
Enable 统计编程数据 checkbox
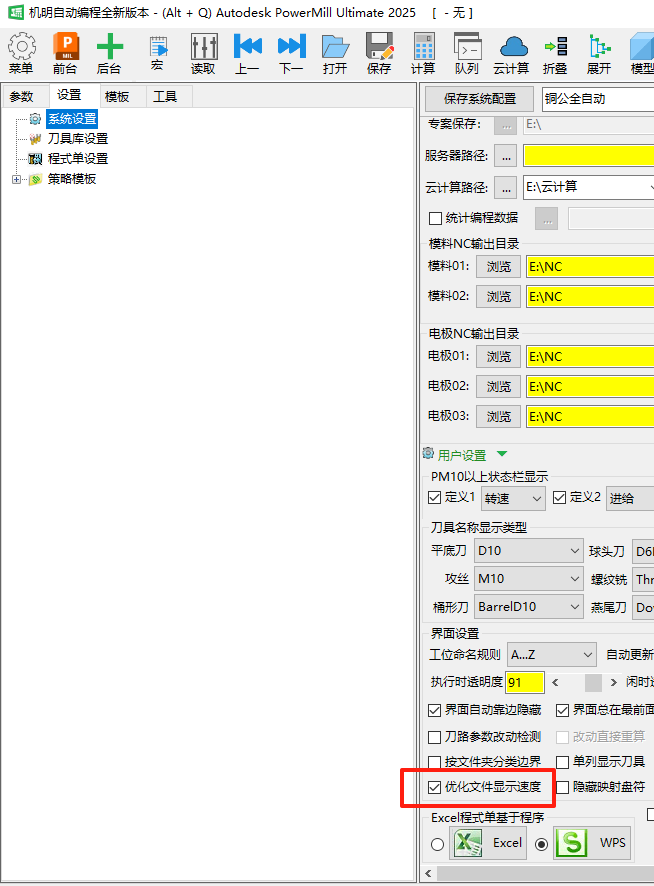coord(435,218)
